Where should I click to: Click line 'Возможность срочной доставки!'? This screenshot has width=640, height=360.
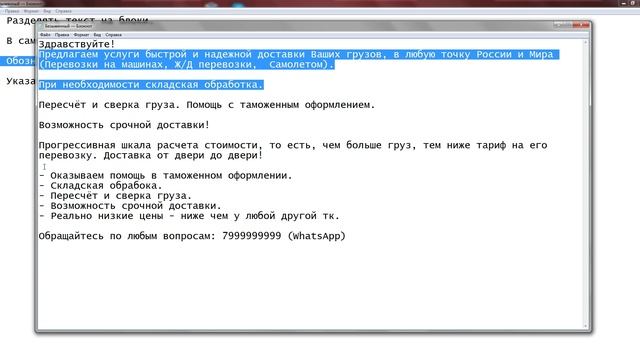[124, 125]
